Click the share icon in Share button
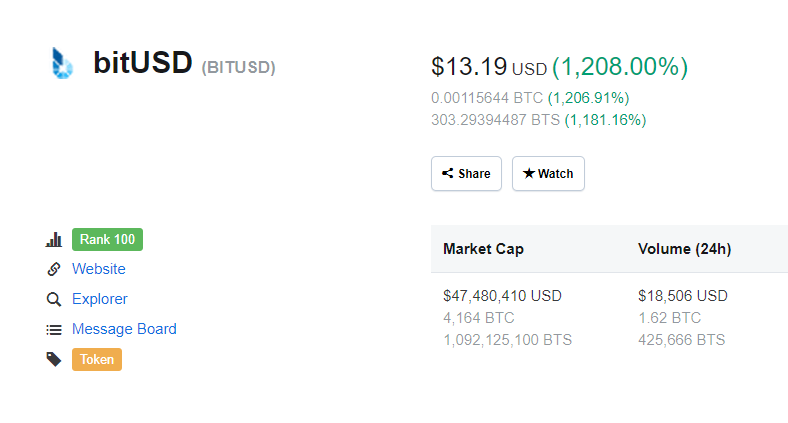The width and height of the screenshot is (788, 423). [x=447, y=173]
